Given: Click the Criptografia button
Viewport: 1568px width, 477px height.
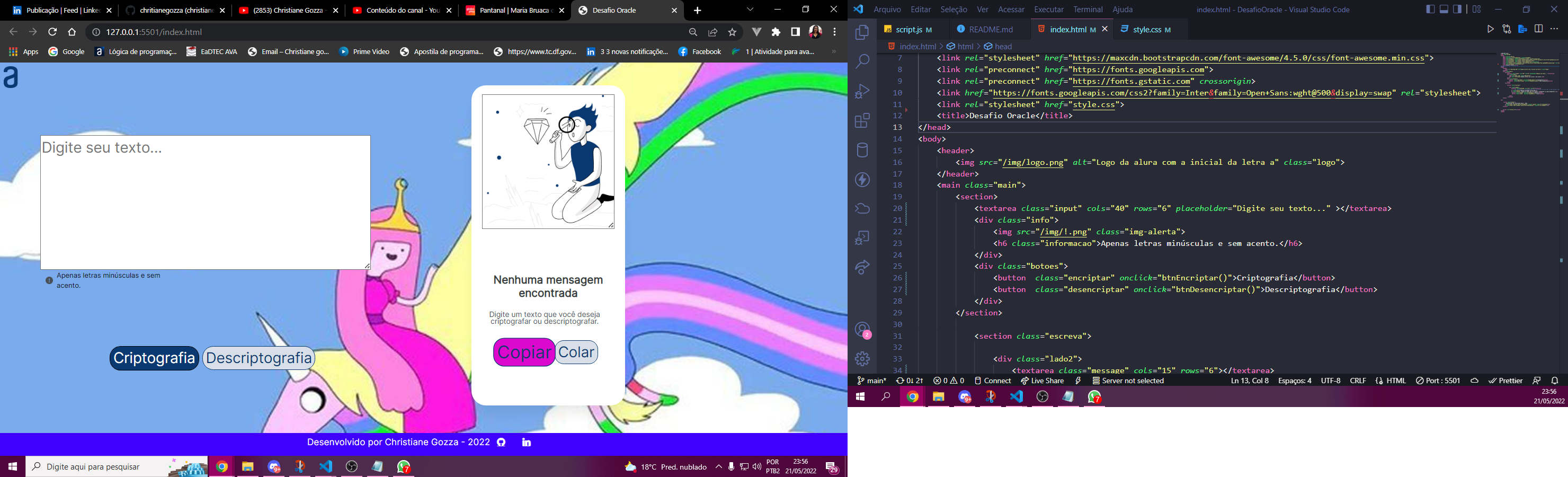Looking at the screenshot, I should pos(154,358).
